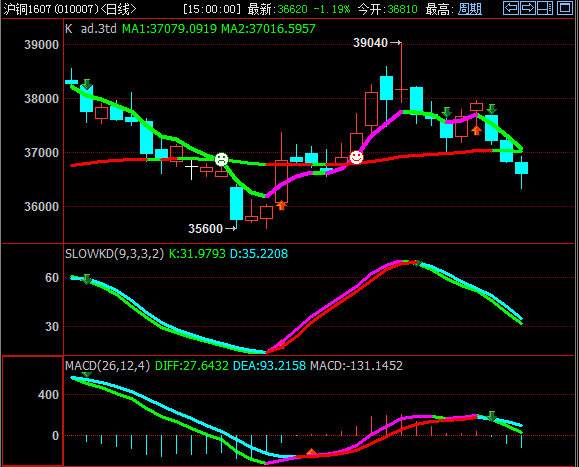Screen dimensions: 579x467
Task: Click the maximize chart window icon
Action: tap(565, 8)
